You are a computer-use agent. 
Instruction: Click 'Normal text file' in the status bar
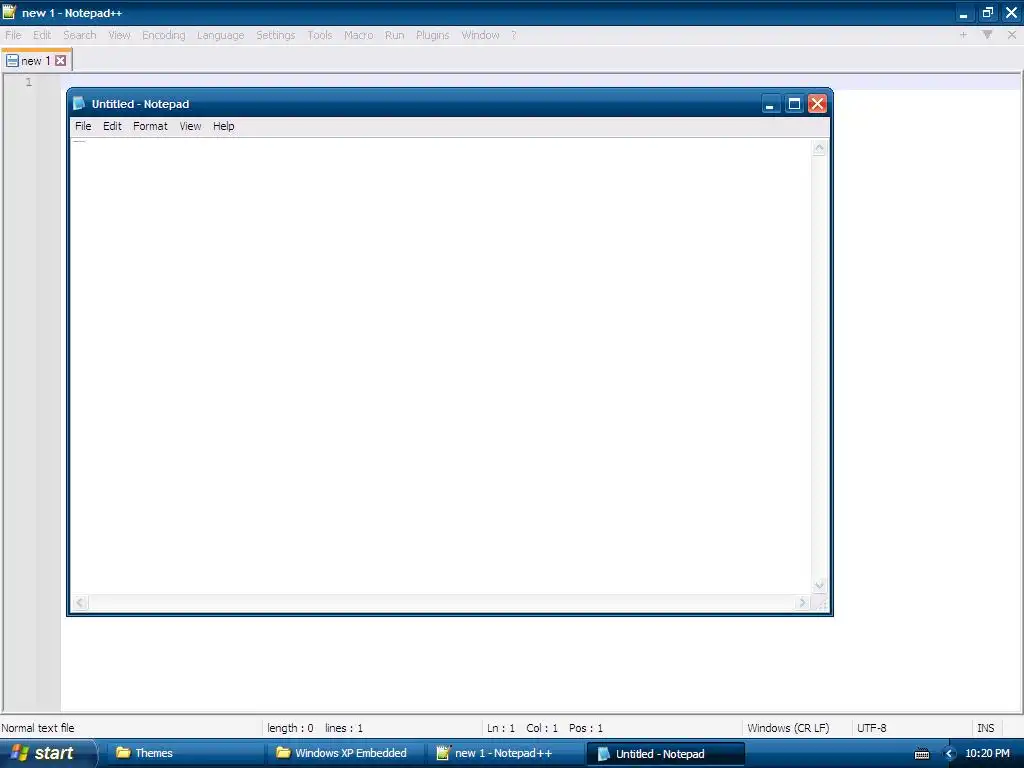click(38, 728)
